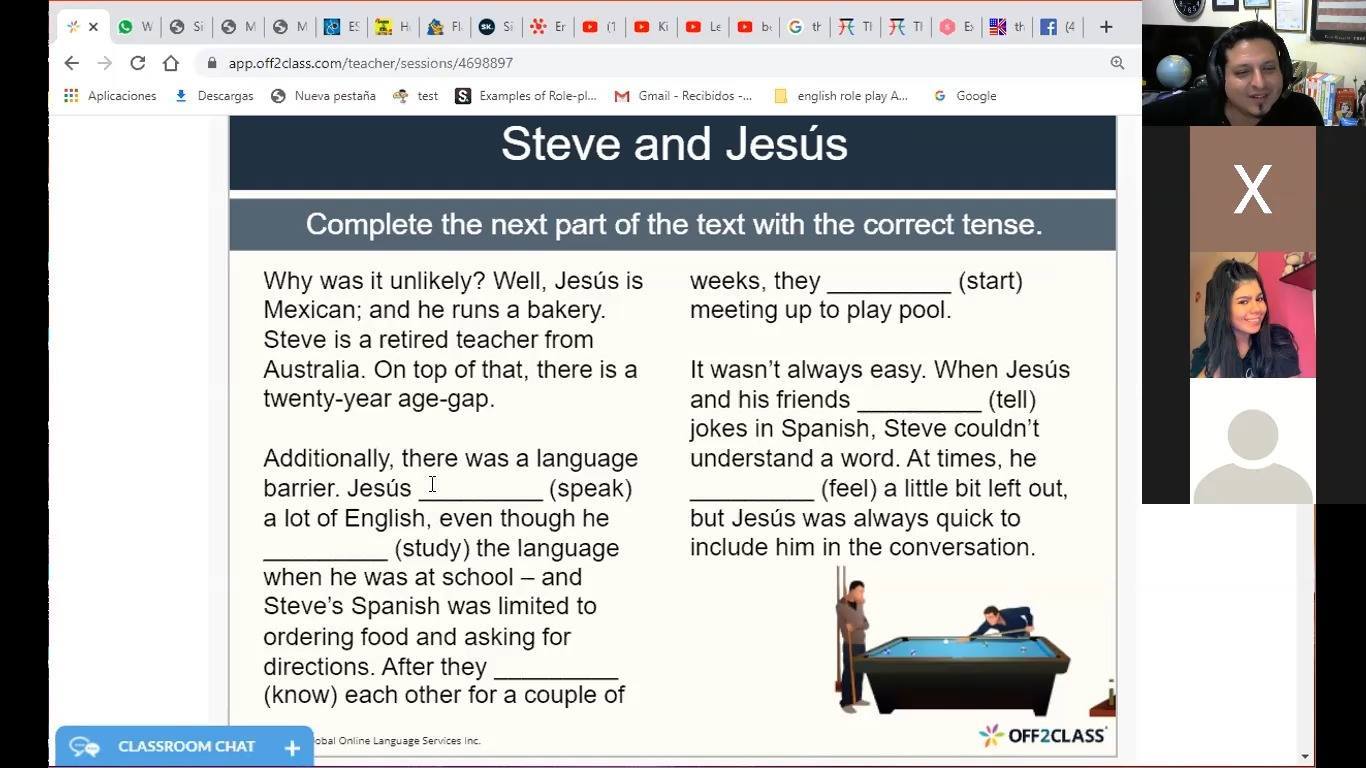1366x768 pixels.
Task: Select the female student's video tile
Action: pos(1252,315)
